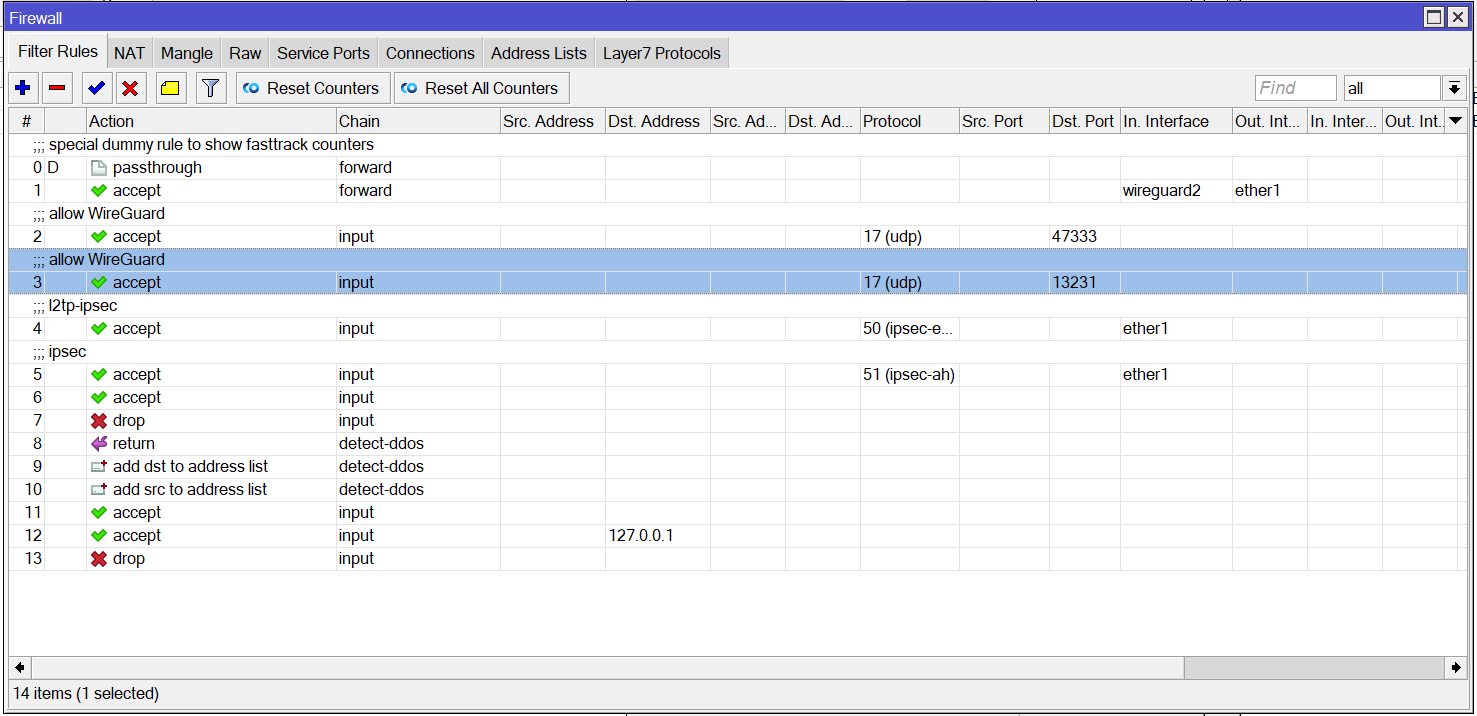Click the green accept check in rule 2
This screenshot has width=1477, height=716.
click(x=99, y=237)
